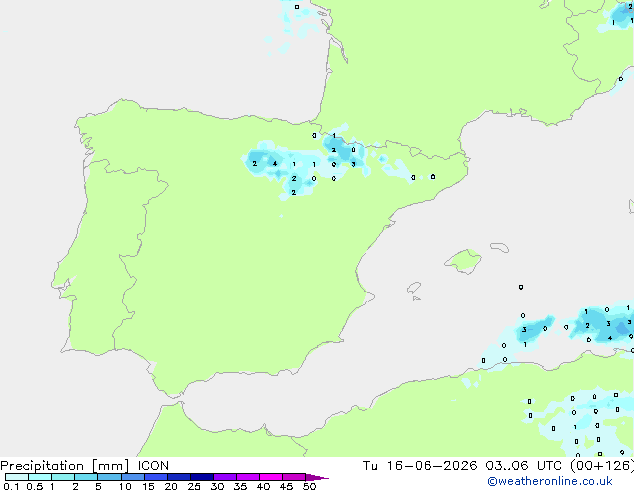Click the "4" precipitation value in northern Spain
This screenshot has height=490, width=634.
tap(275, 164)
